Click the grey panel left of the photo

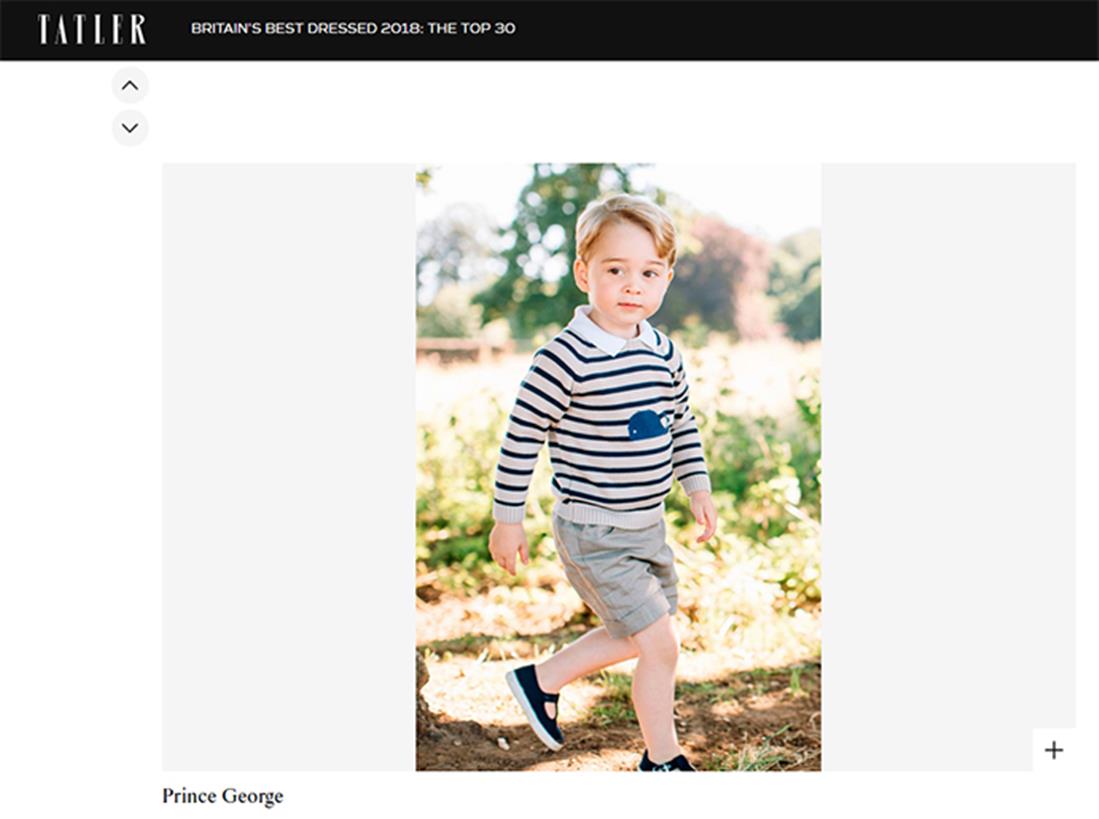coord(288,466)
